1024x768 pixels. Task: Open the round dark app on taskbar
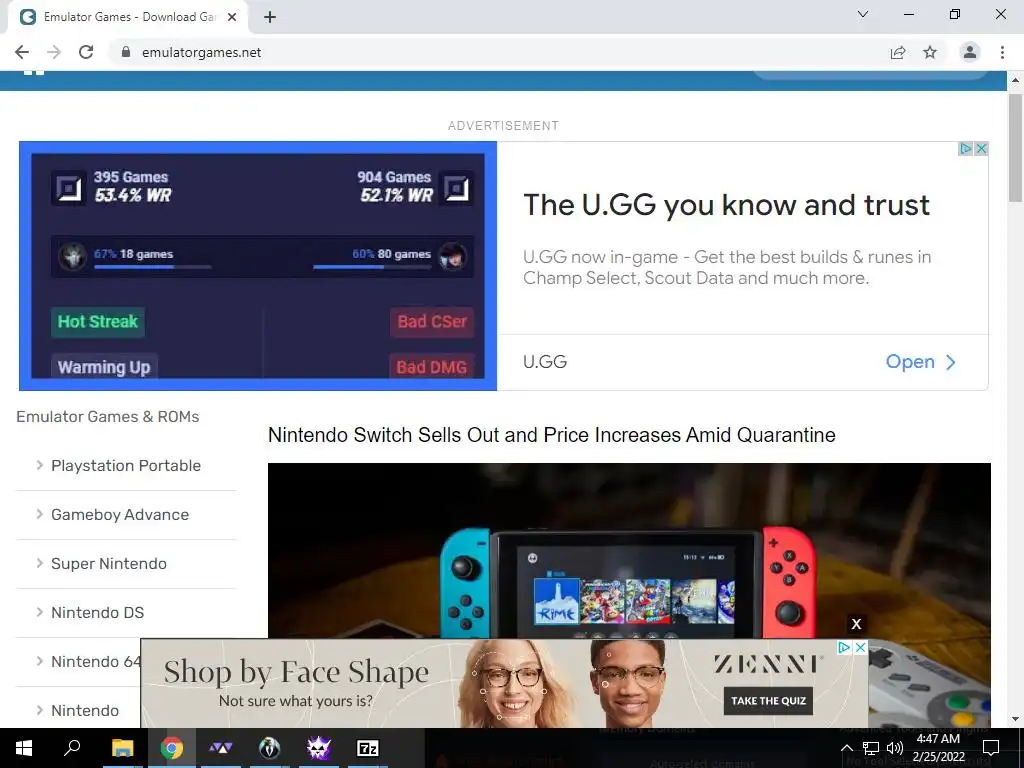pyautogui.click(x=270, y=748)
